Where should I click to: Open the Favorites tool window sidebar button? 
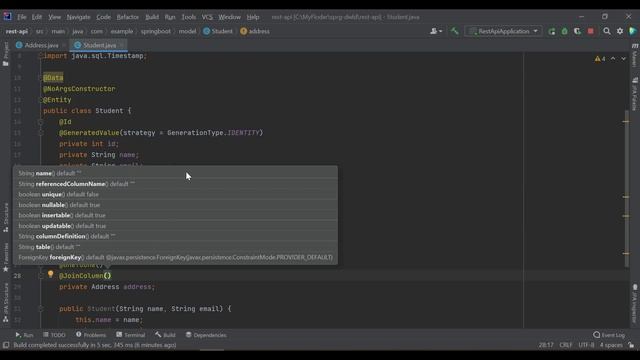pyautogui.click(x=5, y=258)
